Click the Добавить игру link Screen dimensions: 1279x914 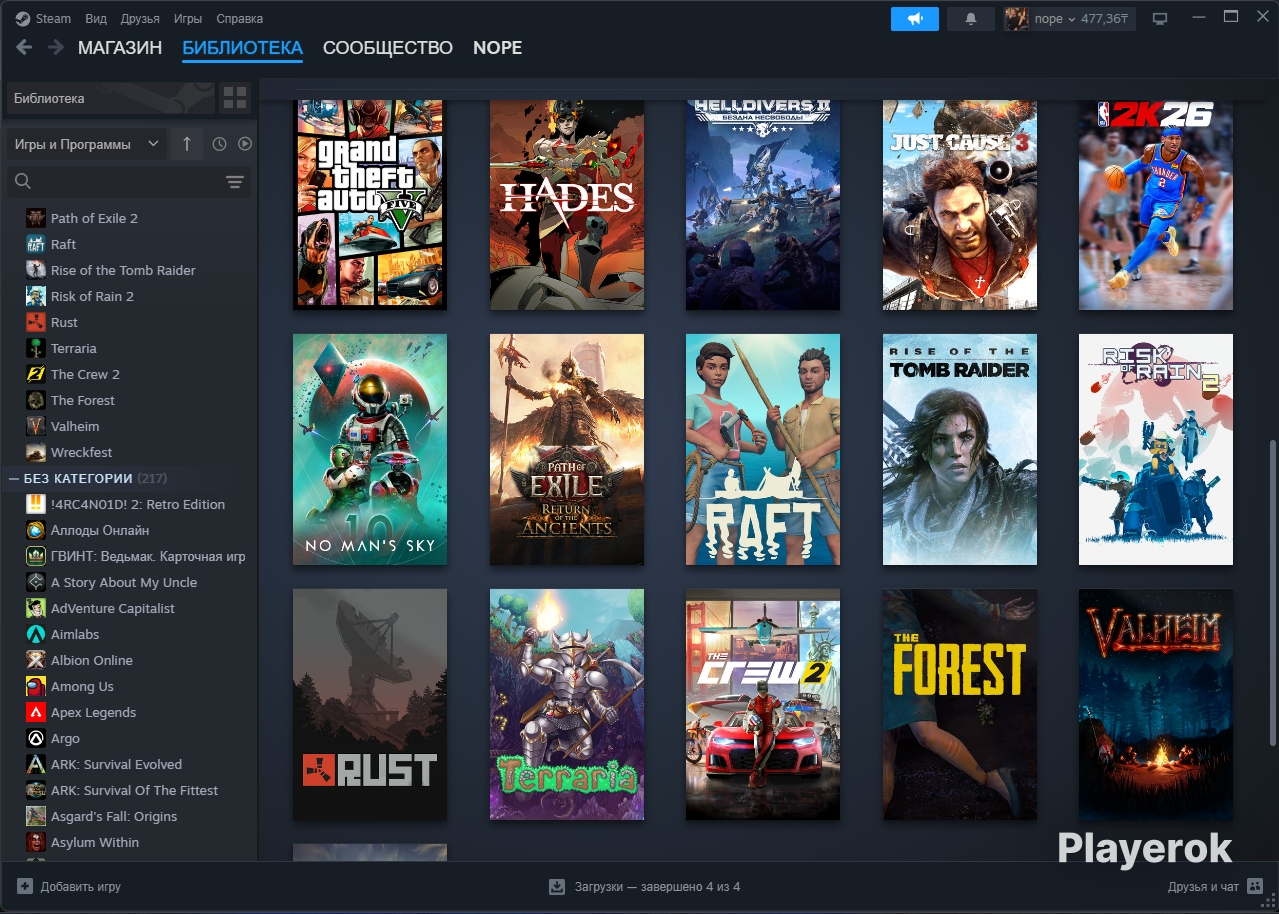click(81, 886)
